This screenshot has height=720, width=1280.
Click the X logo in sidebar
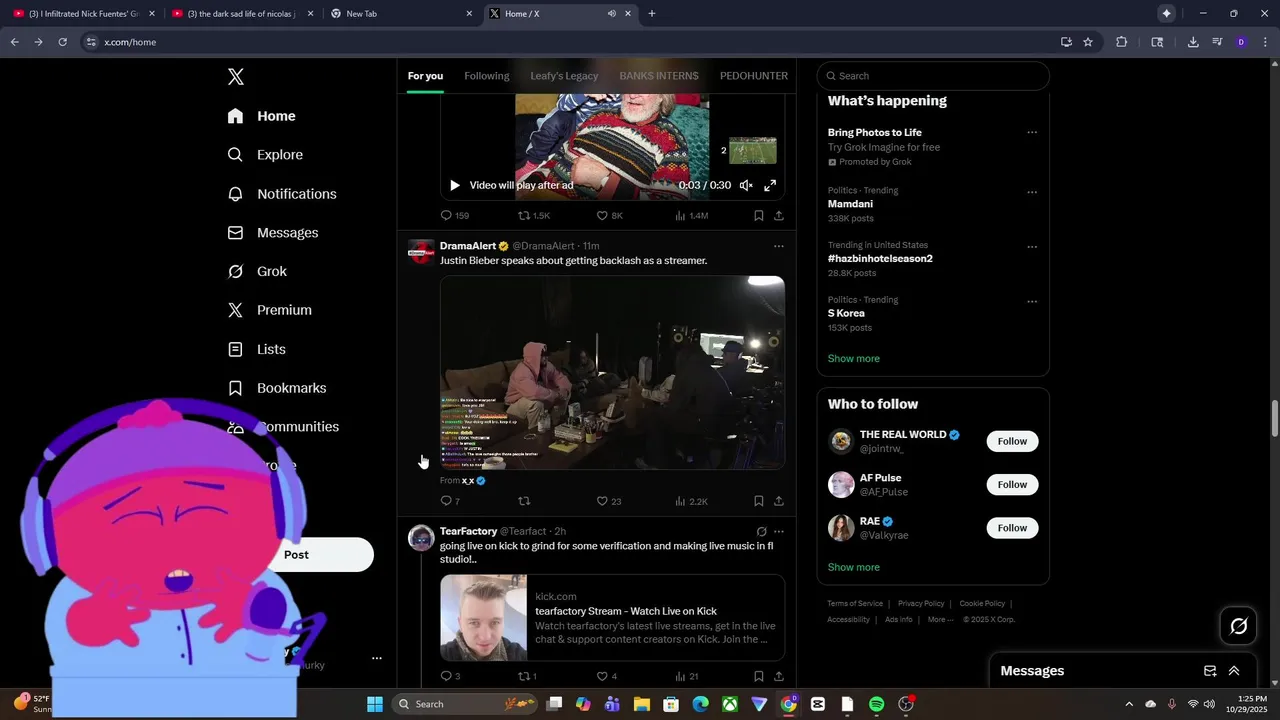click(235, 77)
